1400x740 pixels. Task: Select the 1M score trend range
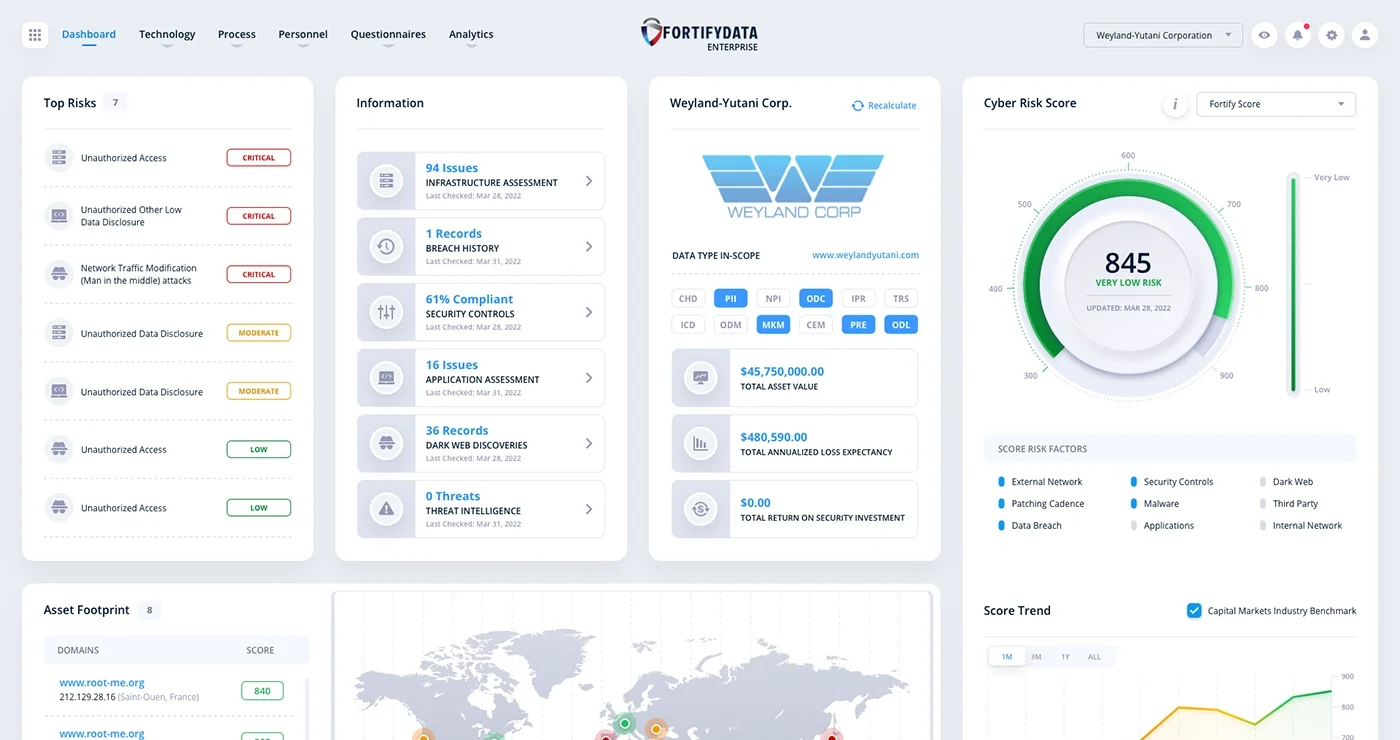(x=1007, y=657)
